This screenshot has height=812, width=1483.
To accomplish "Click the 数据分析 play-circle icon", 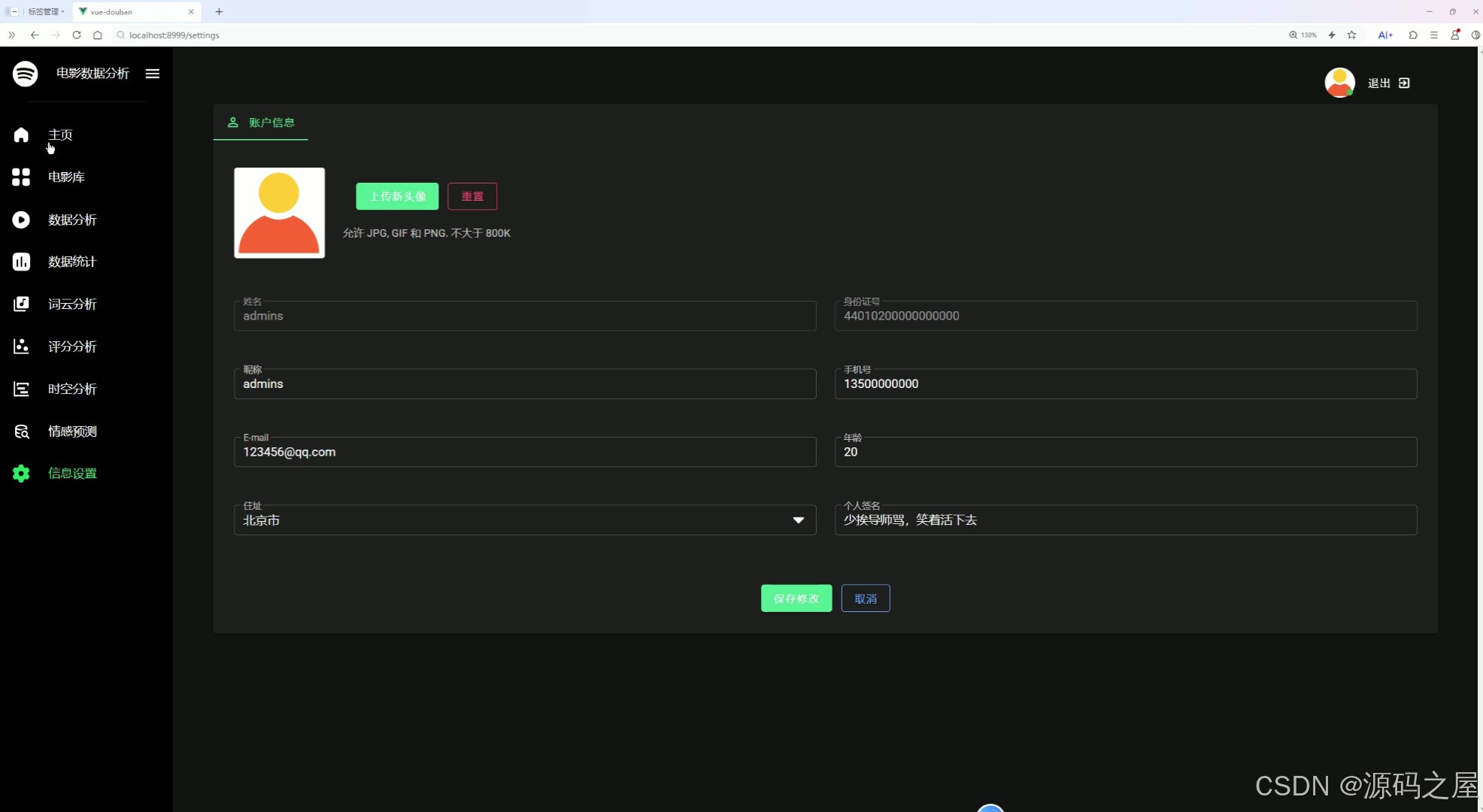I will (x=21, y=220).
